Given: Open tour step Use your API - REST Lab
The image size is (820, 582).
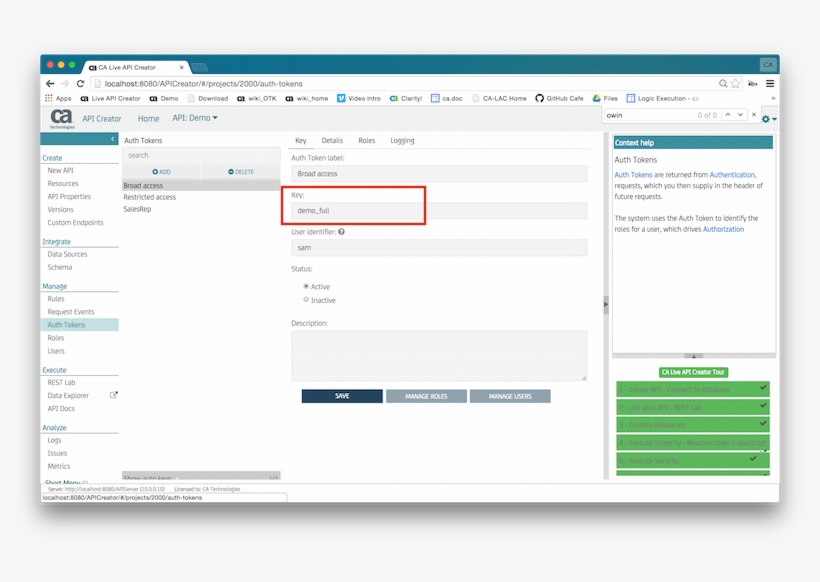Looking at the screenshot, I should (x=693, y=407).
